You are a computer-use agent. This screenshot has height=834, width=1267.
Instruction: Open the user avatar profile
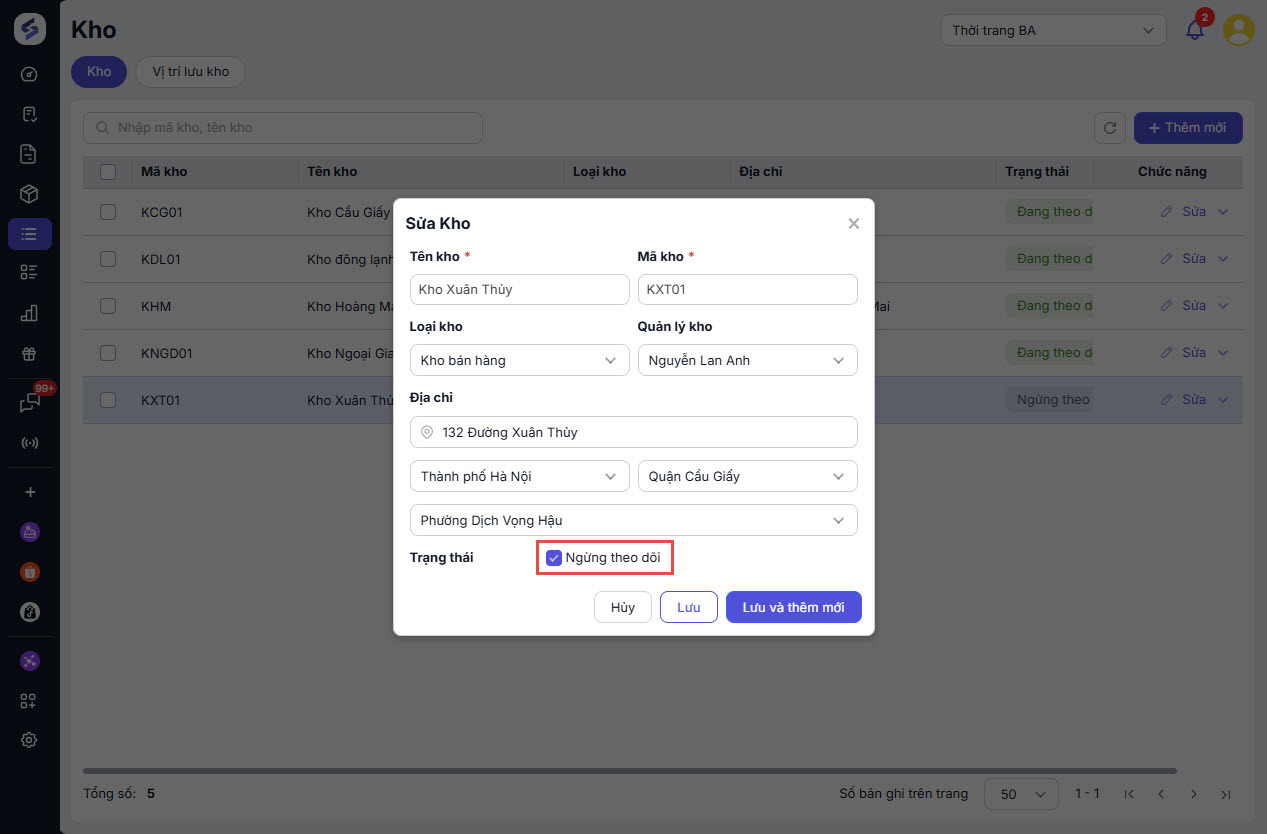point(1239,30)
